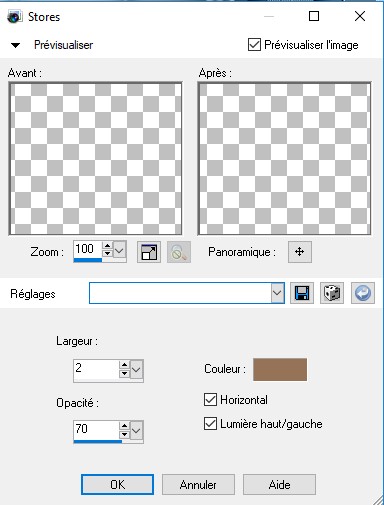Confirm with the OK button

[117, 485]
